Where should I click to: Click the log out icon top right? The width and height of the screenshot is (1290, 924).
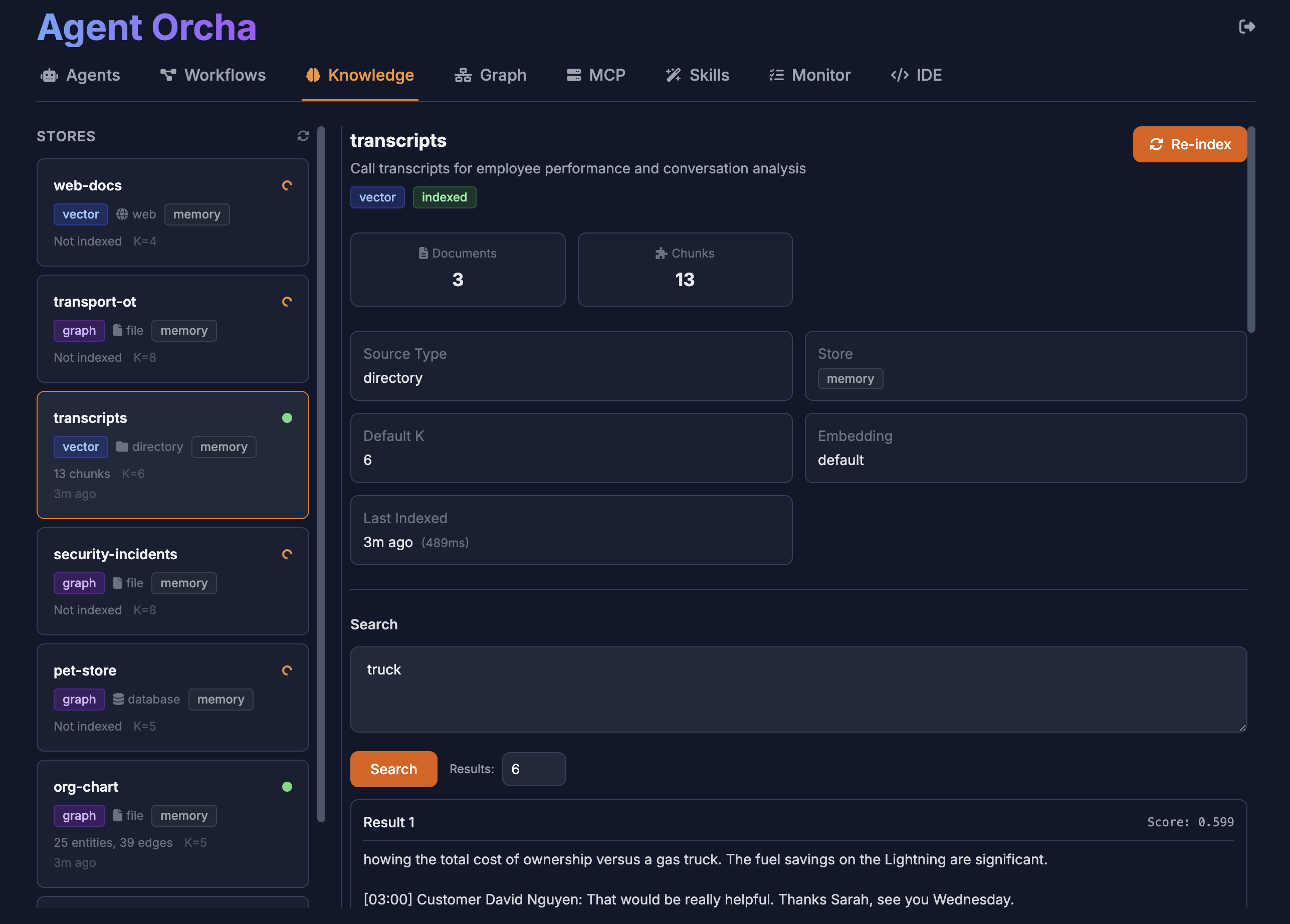point(1246,26)
